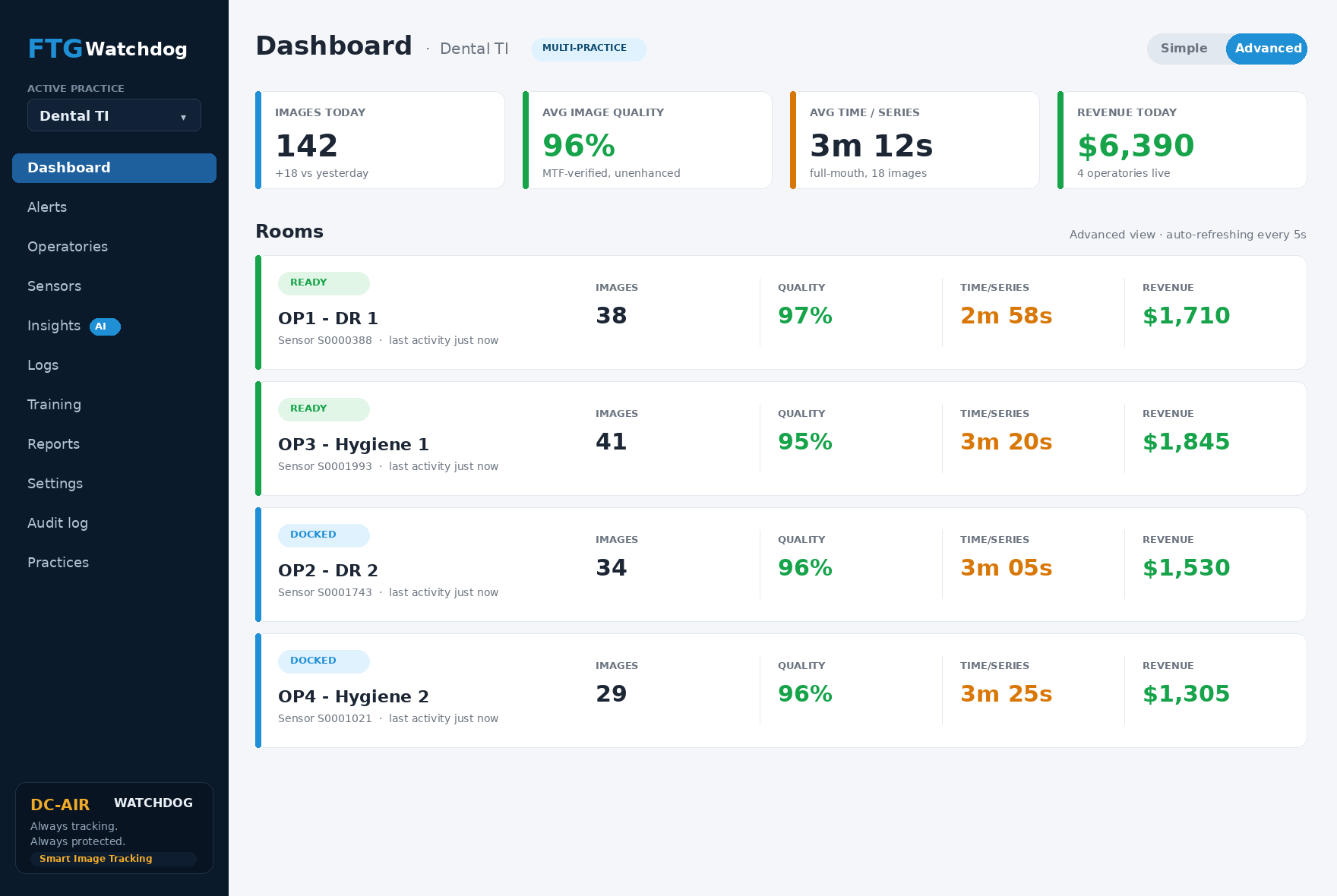Click the DOCKED badge for OP2 - DR 2
Screen dimensions: 1337x896
click(324, 535)
